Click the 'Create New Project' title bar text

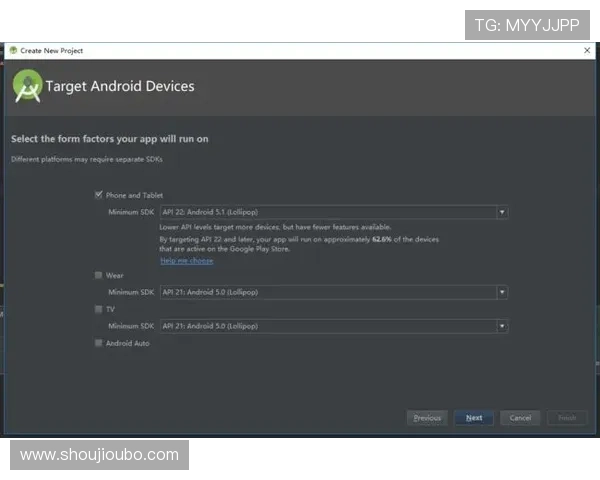(52, 50)
